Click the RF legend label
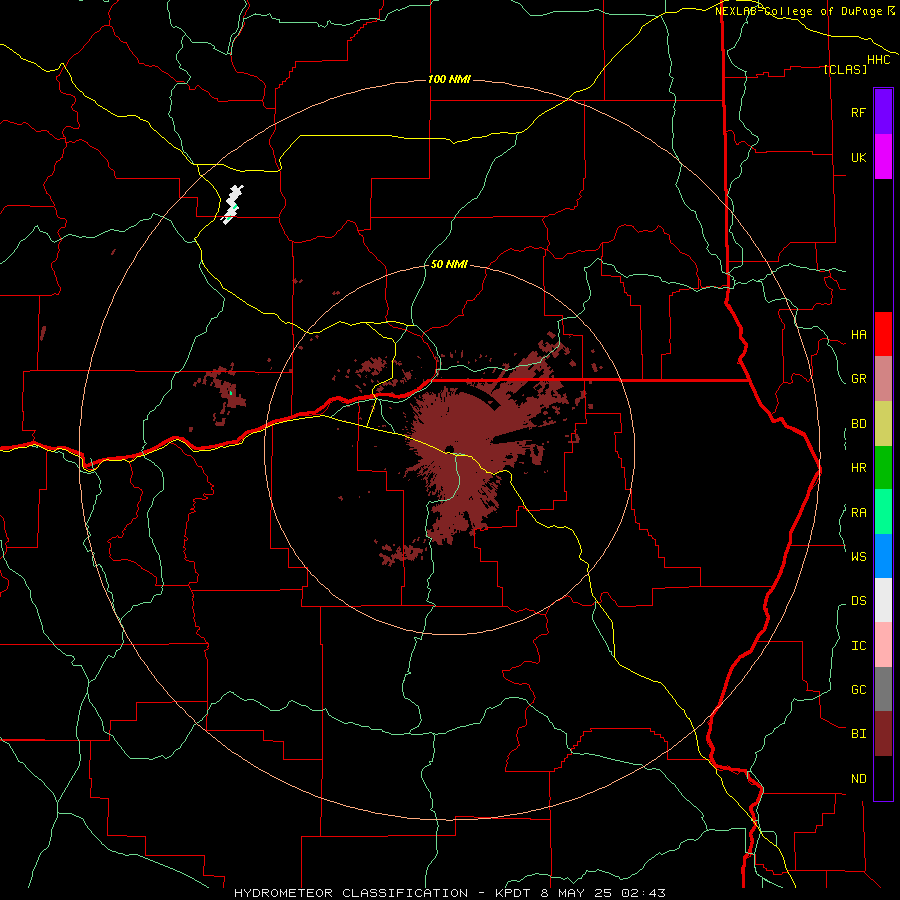Screen dimensions: 900x900 [858, 112]
